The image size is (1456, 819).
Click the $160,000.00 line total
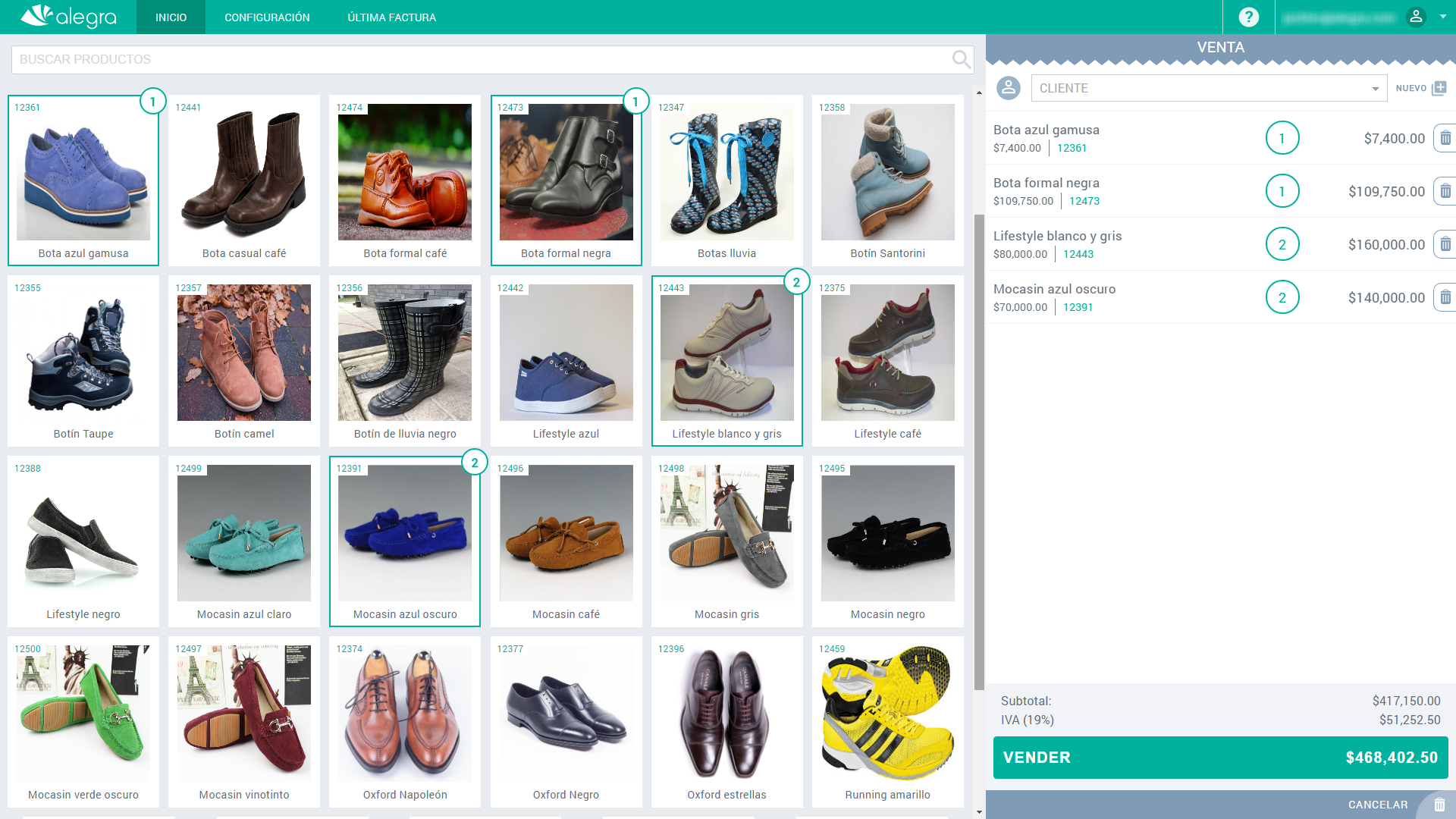coord(1386,244)
